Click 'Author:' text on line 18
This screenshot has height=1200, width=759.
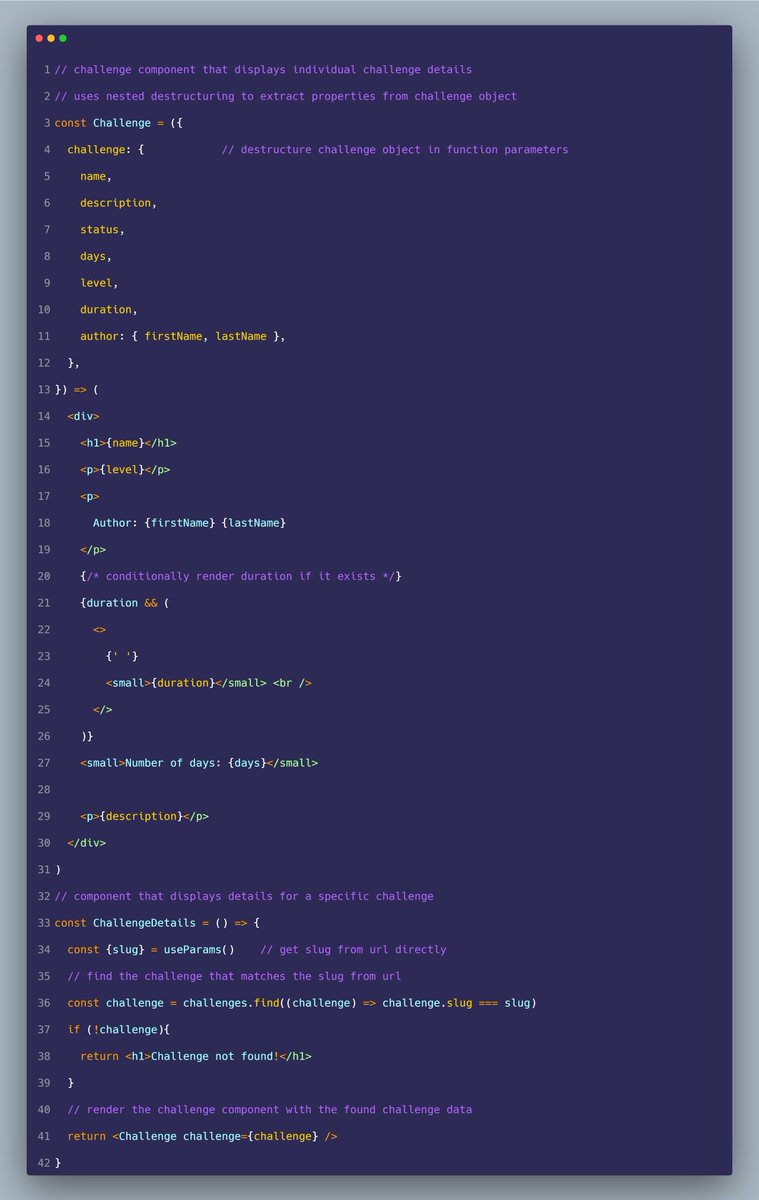click(116, 523)
